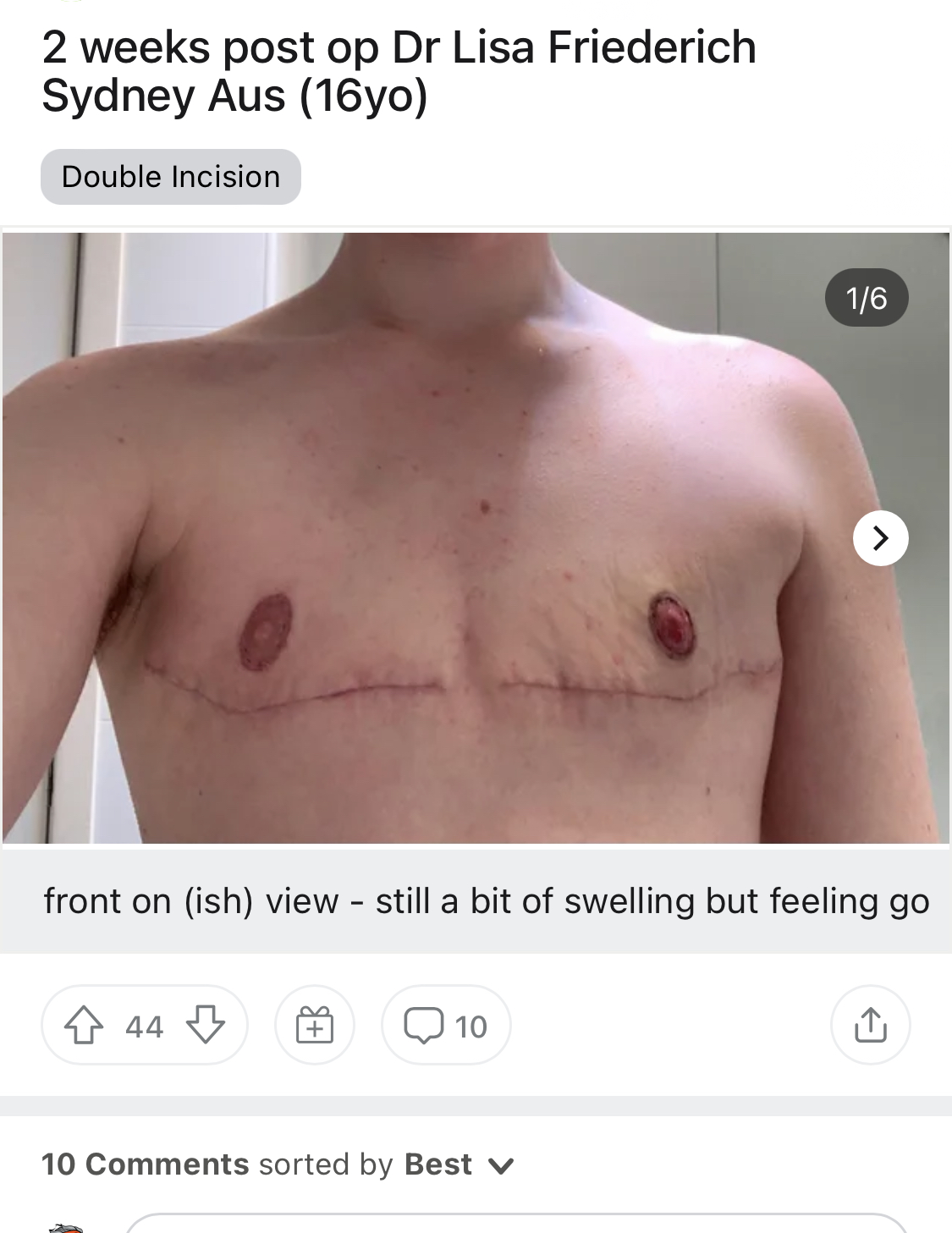Open the share menu icon
The height and width of the screenshot is (1233, 952).
(871, 1025)
